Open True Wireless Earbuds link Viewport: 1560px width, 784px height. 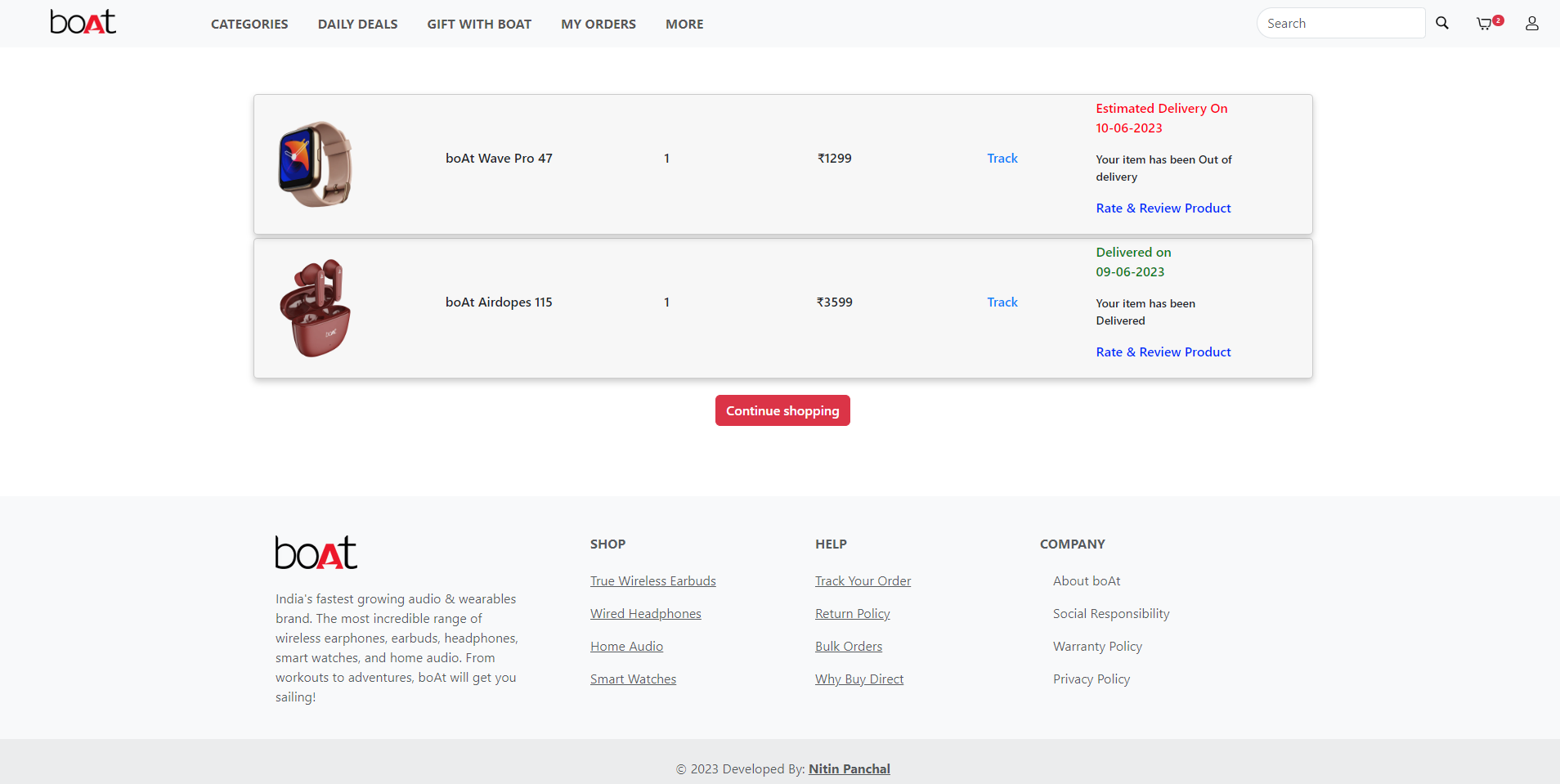click(653, 581)
